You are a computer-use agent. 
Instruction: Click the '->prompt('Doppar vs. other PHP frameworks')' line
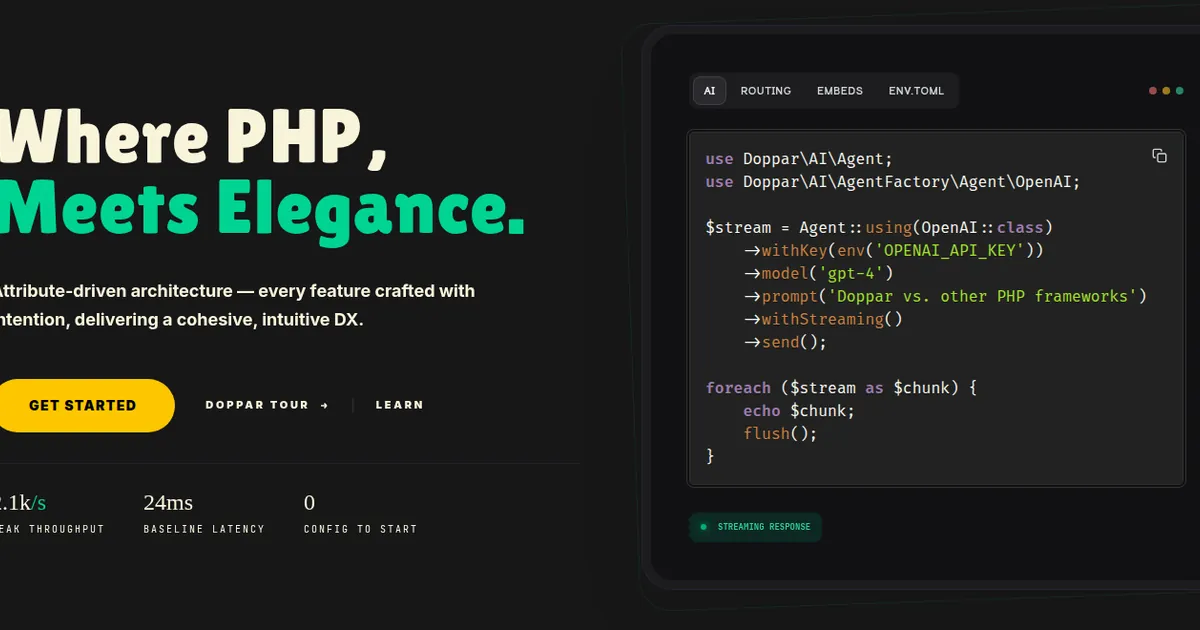(x=945, y=296)
